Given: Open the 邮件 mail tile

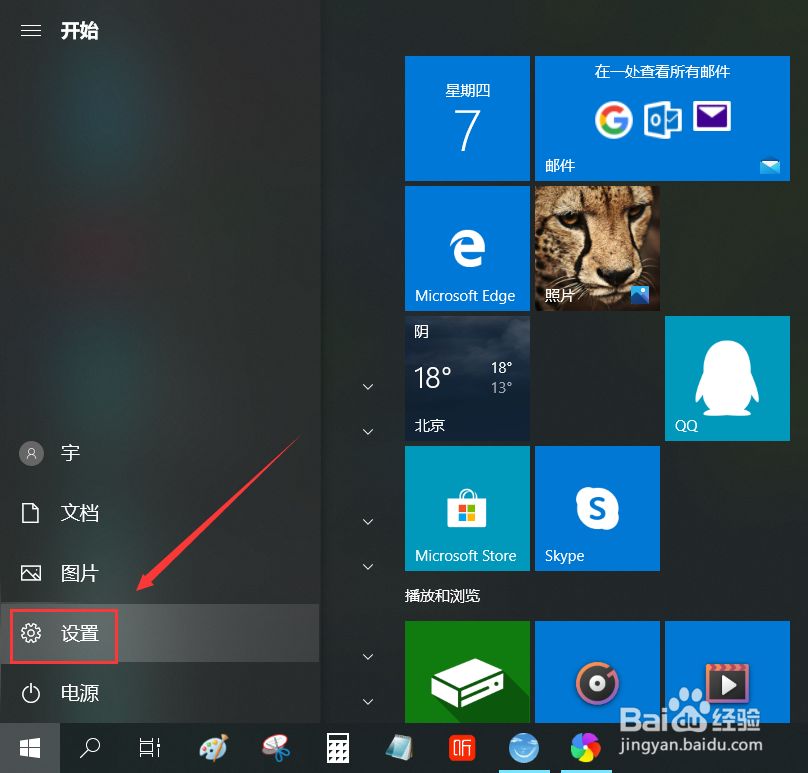Looking at the screenshot, I should [662, 119].
